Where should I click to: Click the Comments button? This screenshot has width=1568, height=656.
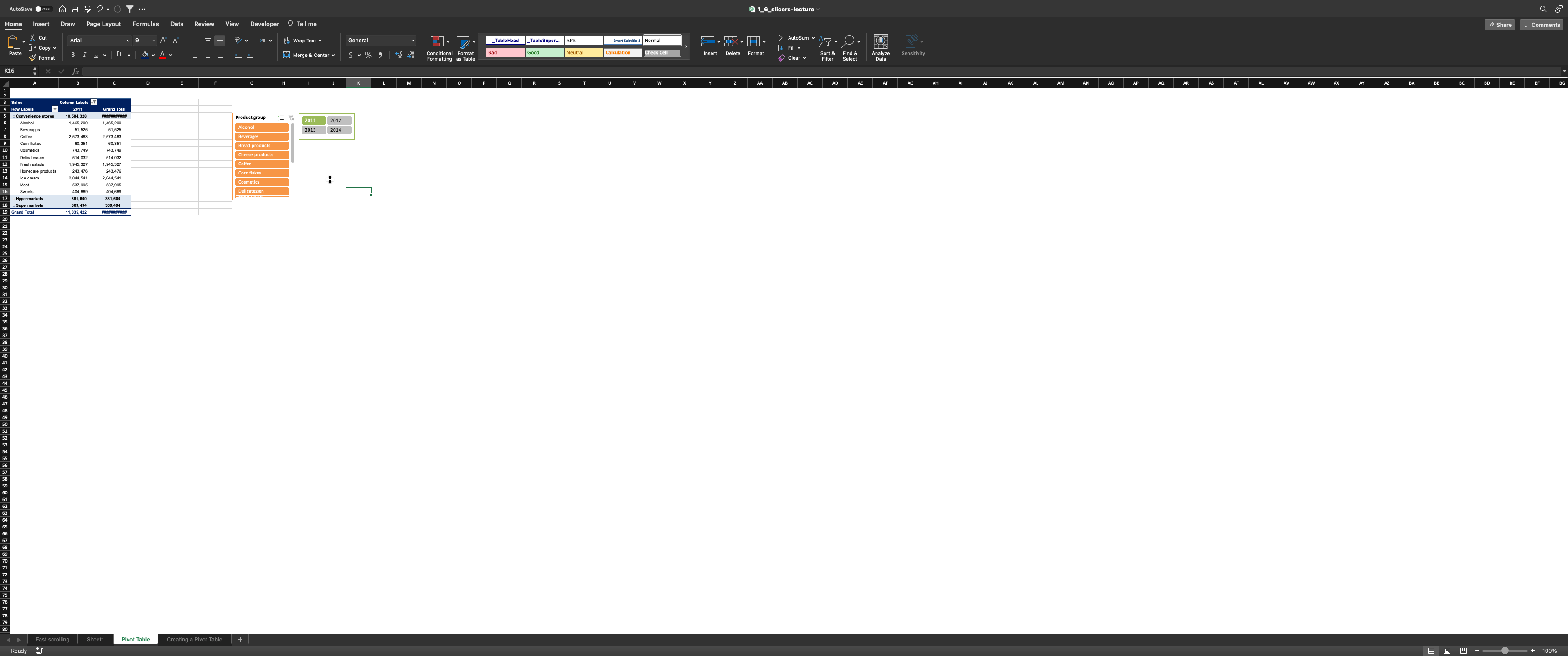[x=1541, y=24]
